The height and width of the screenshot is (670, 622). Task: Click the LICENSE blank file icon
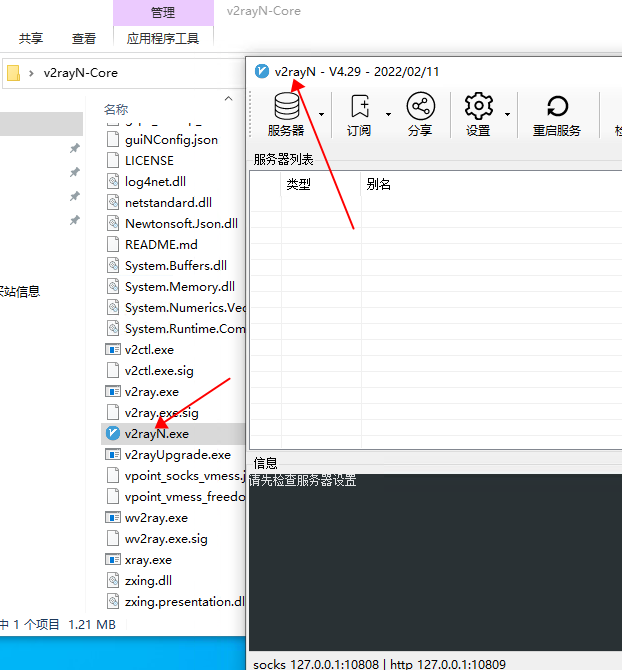click(113, 160)
